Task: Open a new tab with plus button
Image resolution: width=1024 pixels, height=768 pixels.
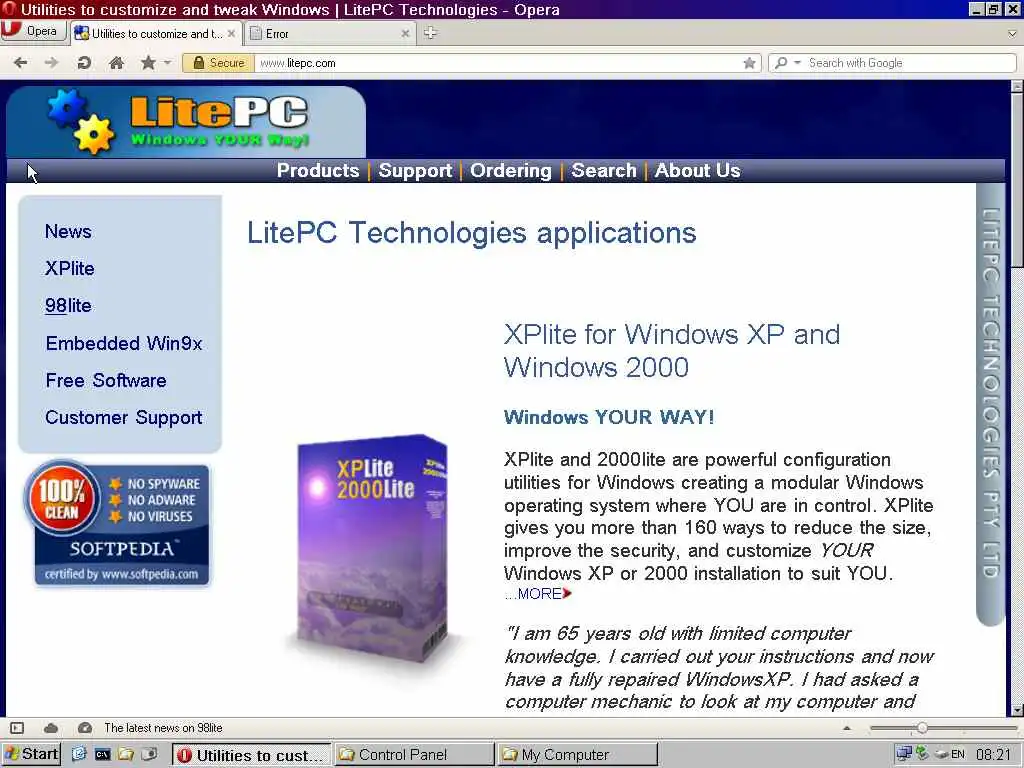Action: coord(430,33)
